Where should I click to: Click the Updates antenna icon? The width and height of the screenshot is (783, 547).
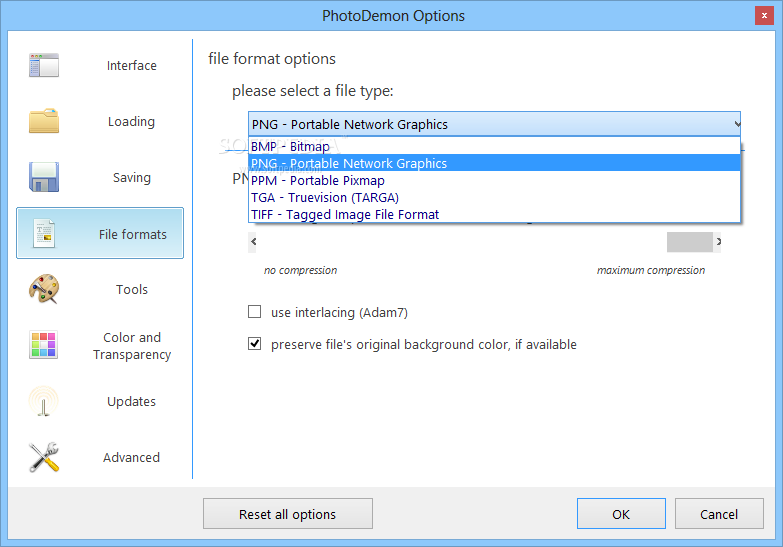(44, 401)
